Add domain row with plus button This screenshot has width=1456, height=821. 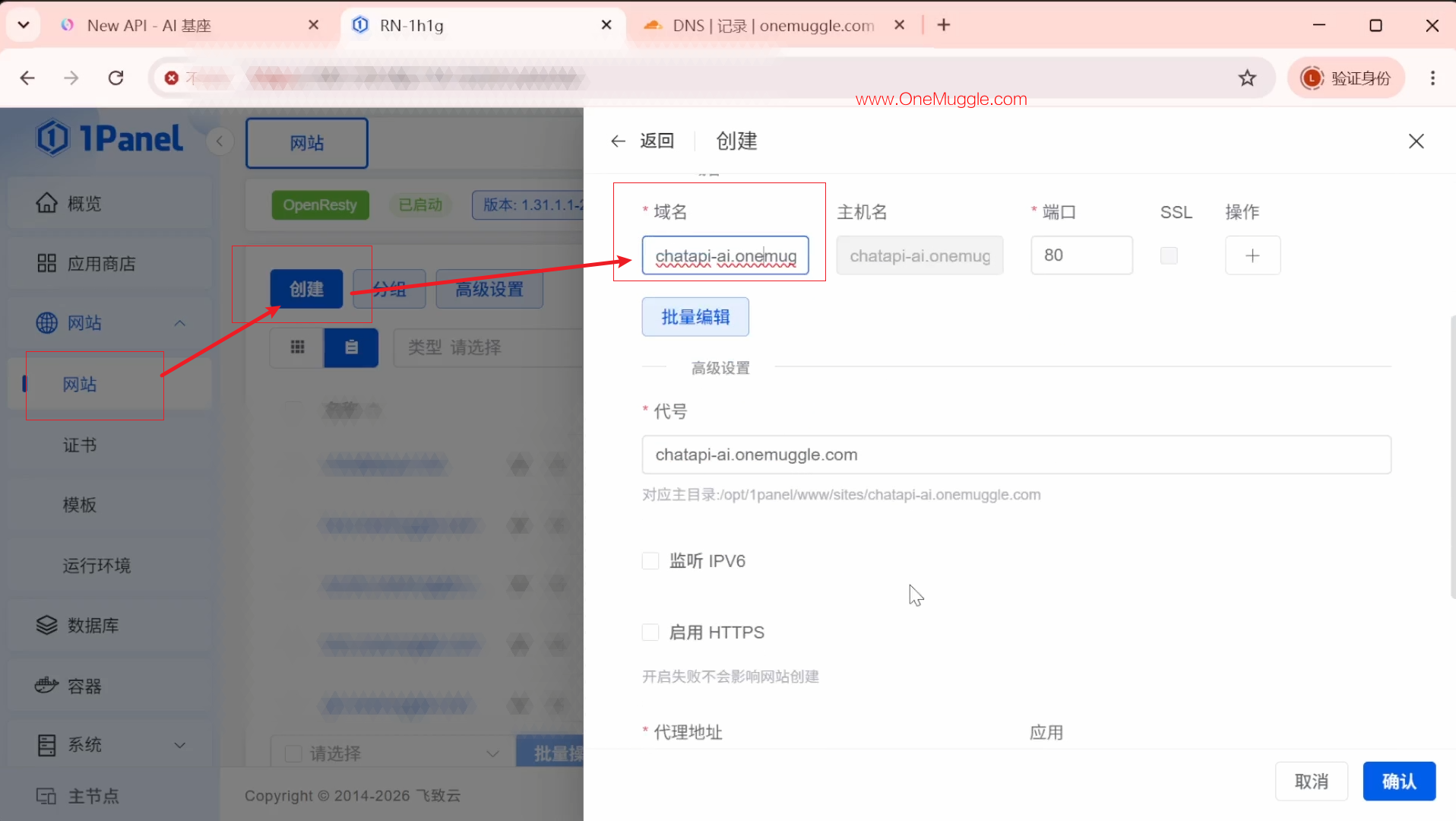coord(1252,255)
